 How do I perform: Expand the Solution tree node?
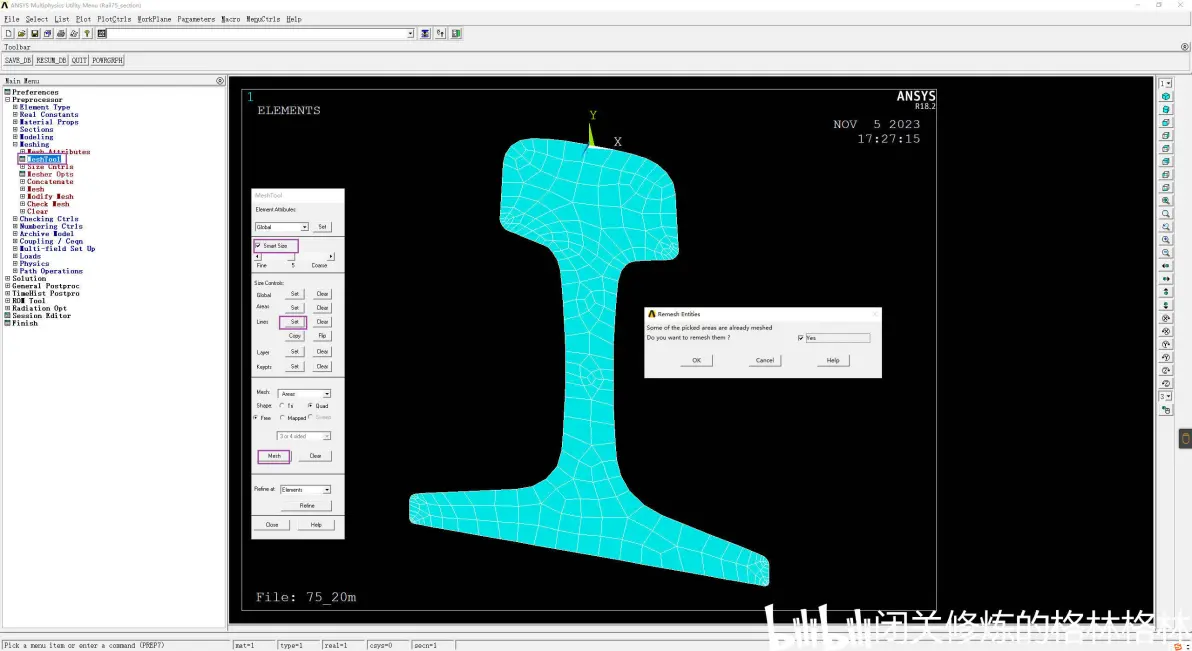point(8,278)
